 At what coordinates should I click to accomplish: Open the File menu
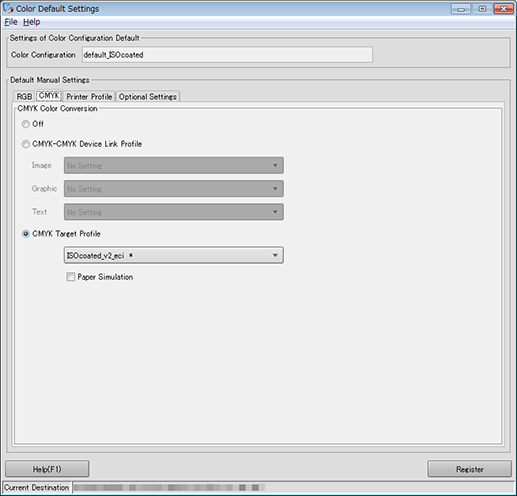11,22
